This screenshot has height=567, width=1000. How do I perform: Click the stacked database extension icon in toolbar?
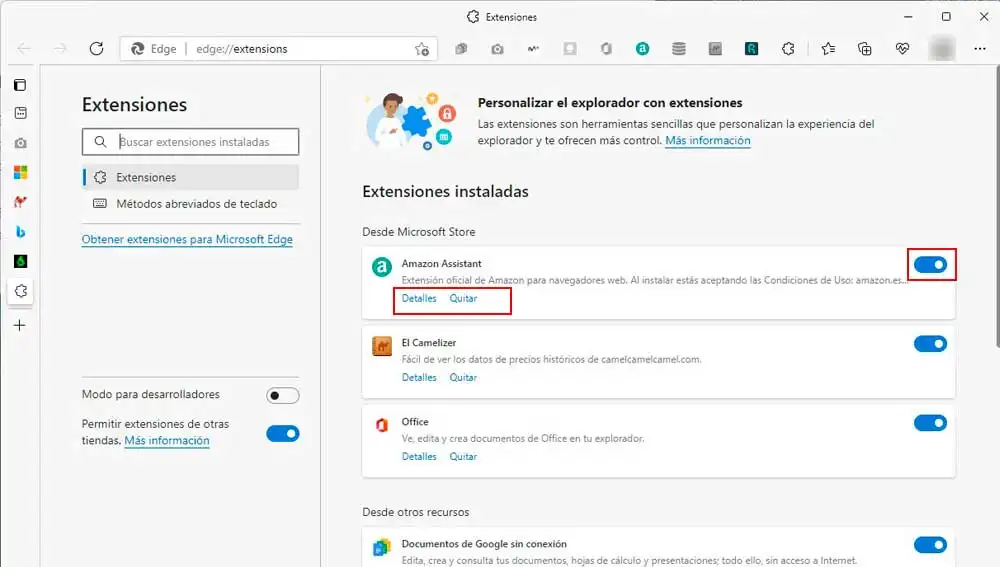pos(679,48)
